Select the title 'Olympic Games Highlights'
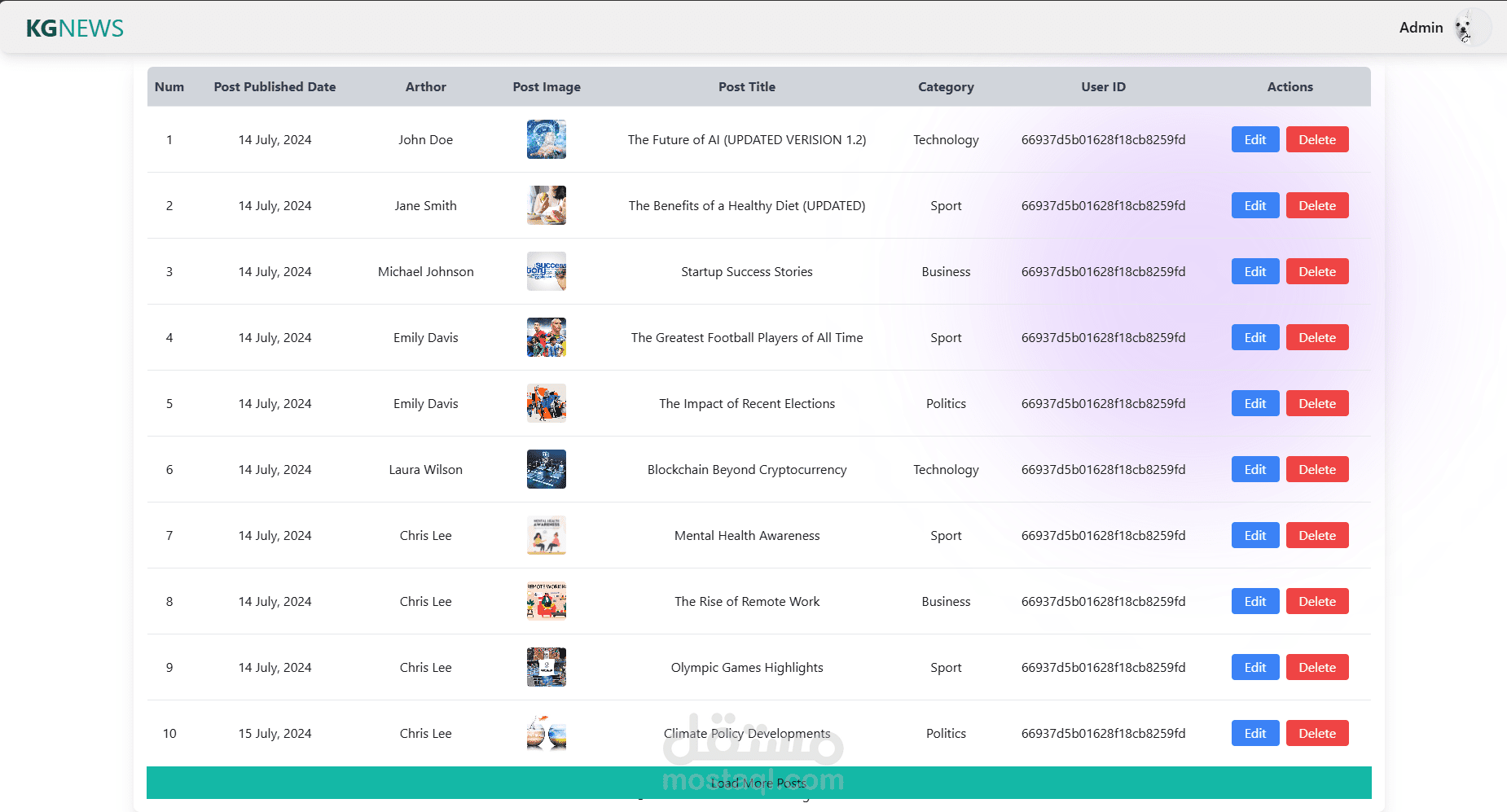Viewport: 1507px width, 812px height. tap(747, 668)
